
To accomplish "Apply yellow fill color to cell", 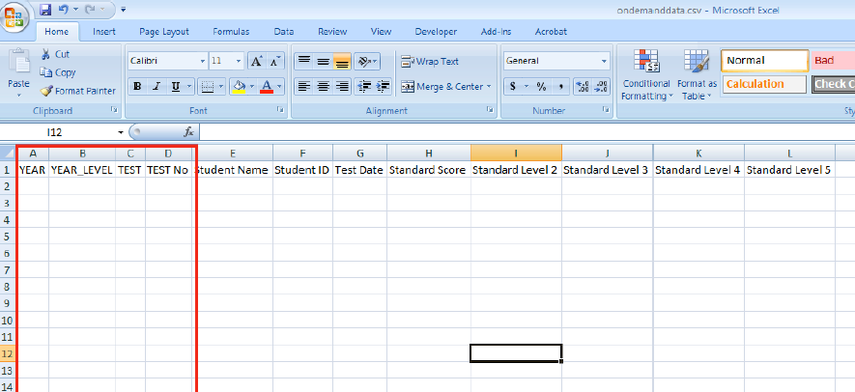I will point(238,86).
